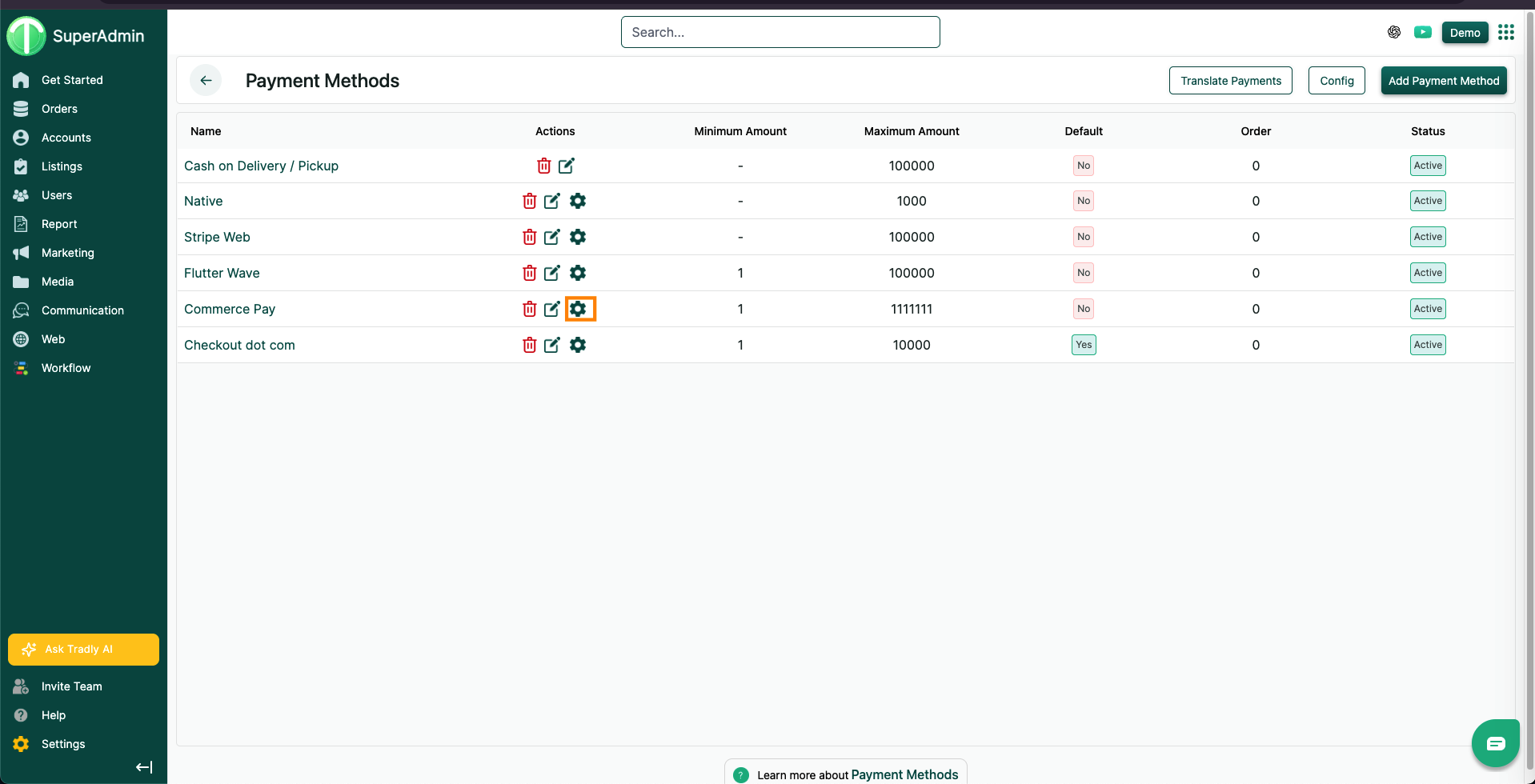Screen dimensions: 1535x784
Task: Edit the Checkout dot com entry
Action: click(552, 345)
